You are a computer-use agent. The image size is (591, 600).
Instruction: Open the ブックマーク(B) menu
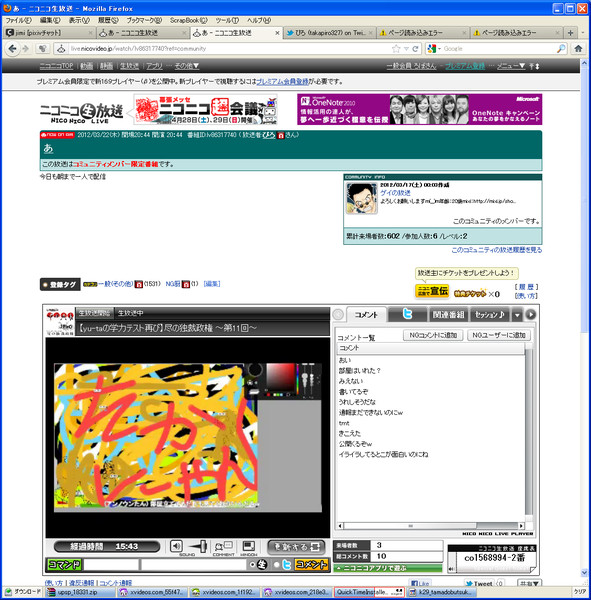click(144, 20)
